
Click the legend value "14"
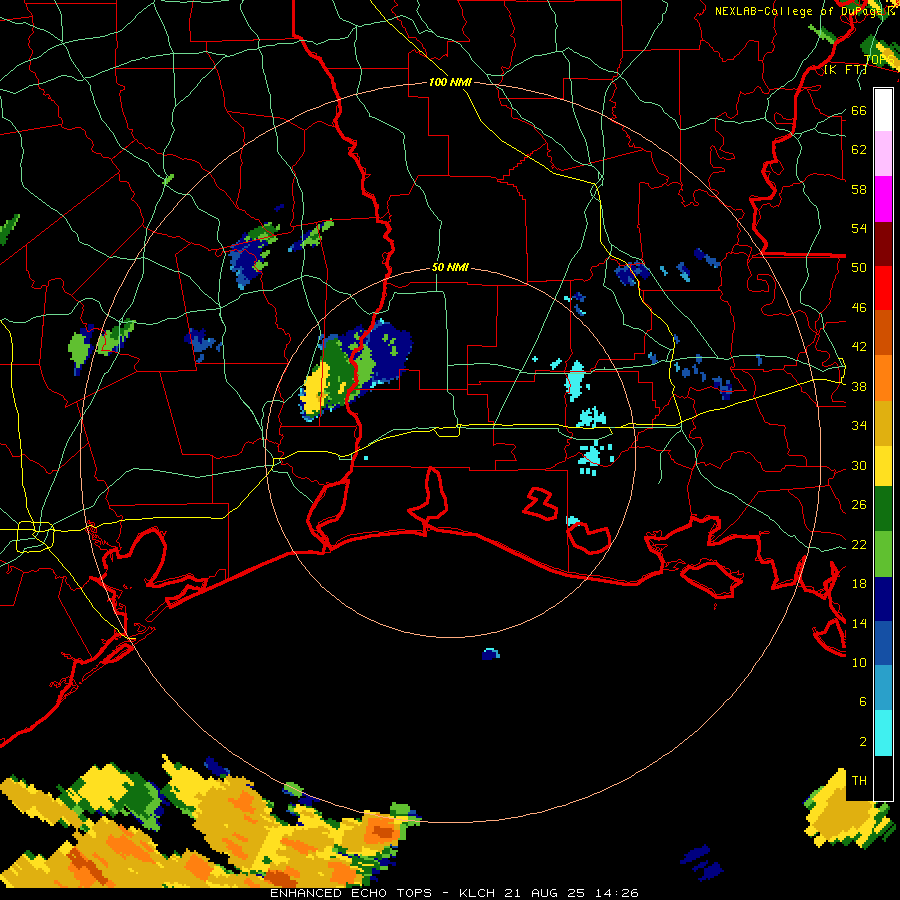[859, 623]
